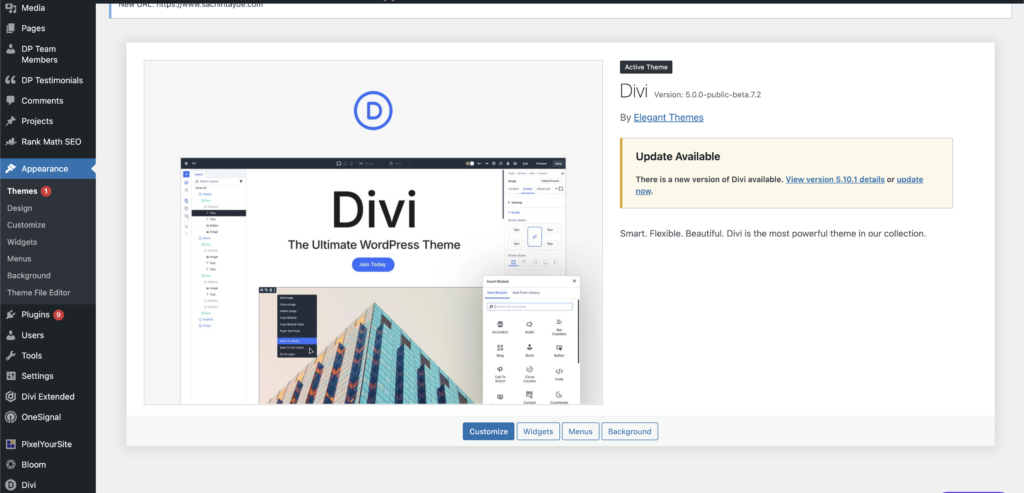The image size is (1024, 493).
Task: Open Themes submenu item
Action: [x=22, y=191]
